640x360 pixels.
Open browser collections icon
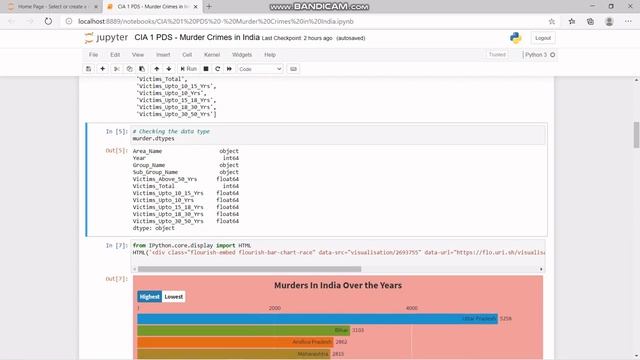coord(590,22)
